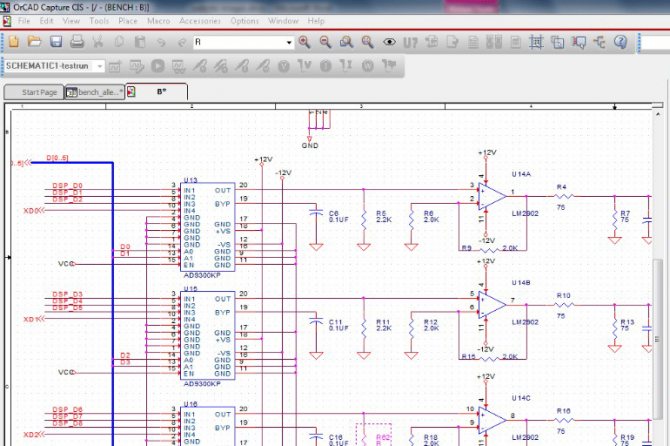Open the Edit menu
Image resolution: width=670 pixels, height=446 pixels.
[46, 21]
